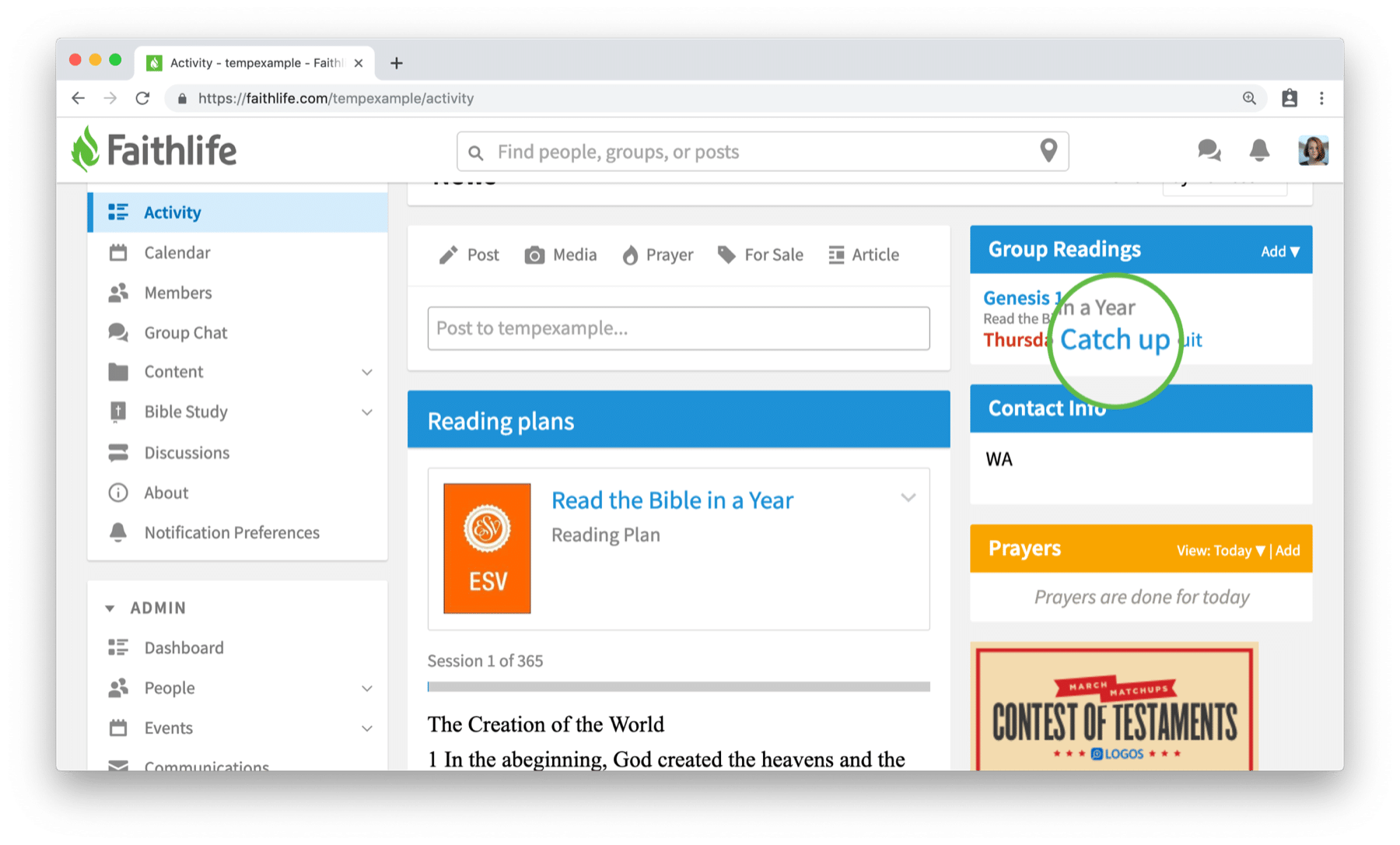Click the pencil Post icon
The height and width of the screenshot is (845, 1400).
tap(448, 255)
